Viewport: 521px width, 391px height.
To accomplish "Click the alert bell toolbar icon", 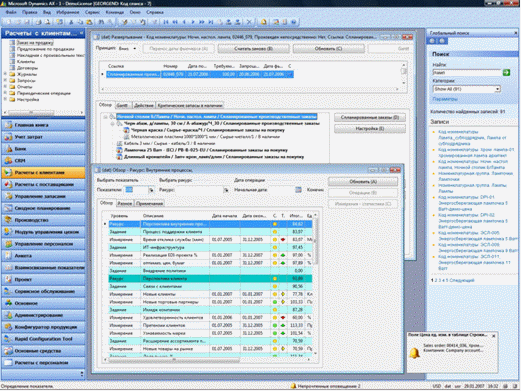I will click(x=264, y=22).
